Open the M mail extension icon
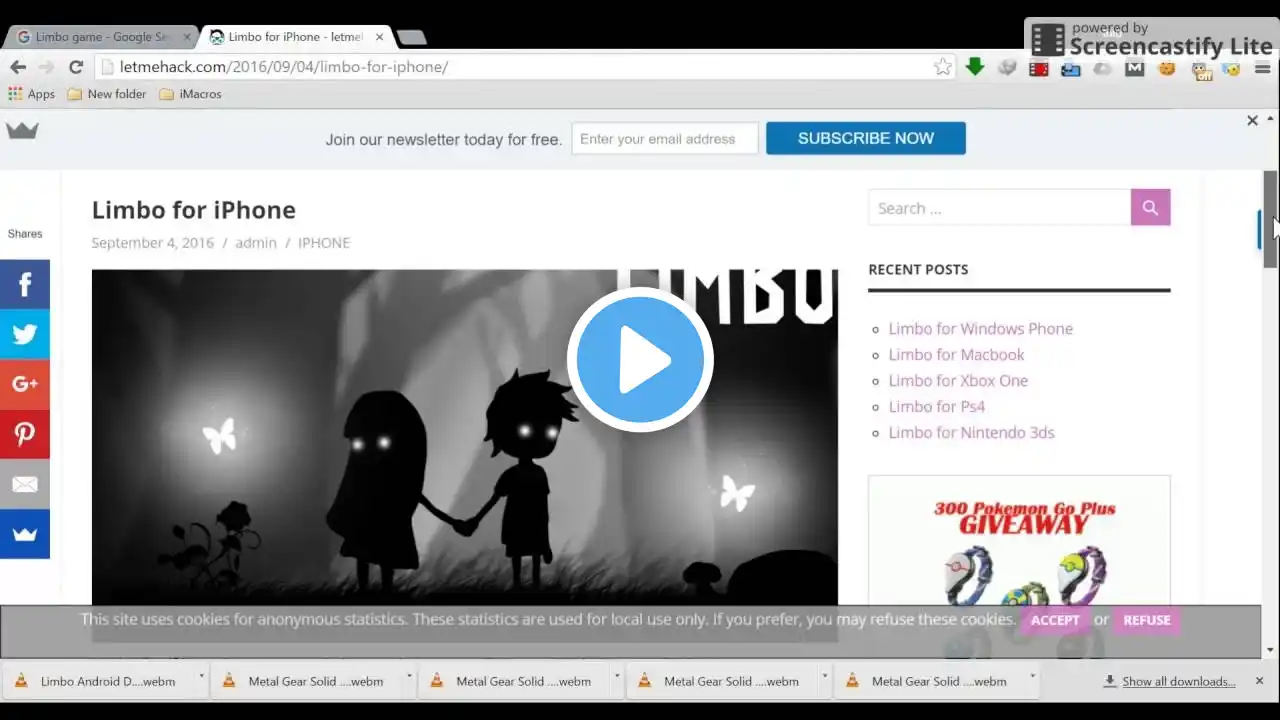This screenshot has height=720, width=1280. point(1134,68)
